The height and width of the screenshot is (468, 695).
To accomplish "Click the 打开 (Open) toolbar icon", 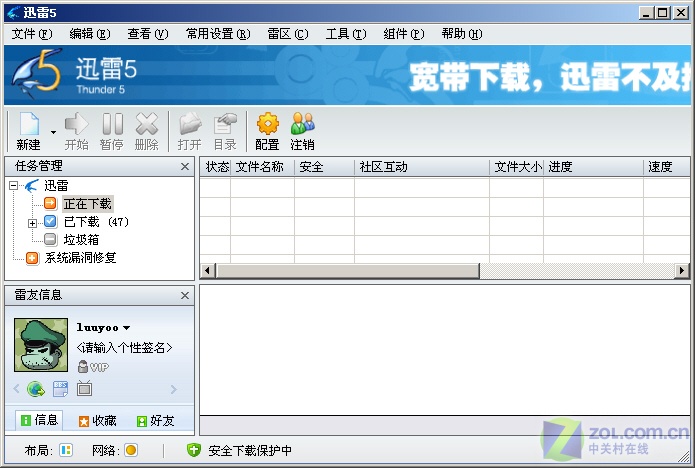I will [x=190, y=131].
